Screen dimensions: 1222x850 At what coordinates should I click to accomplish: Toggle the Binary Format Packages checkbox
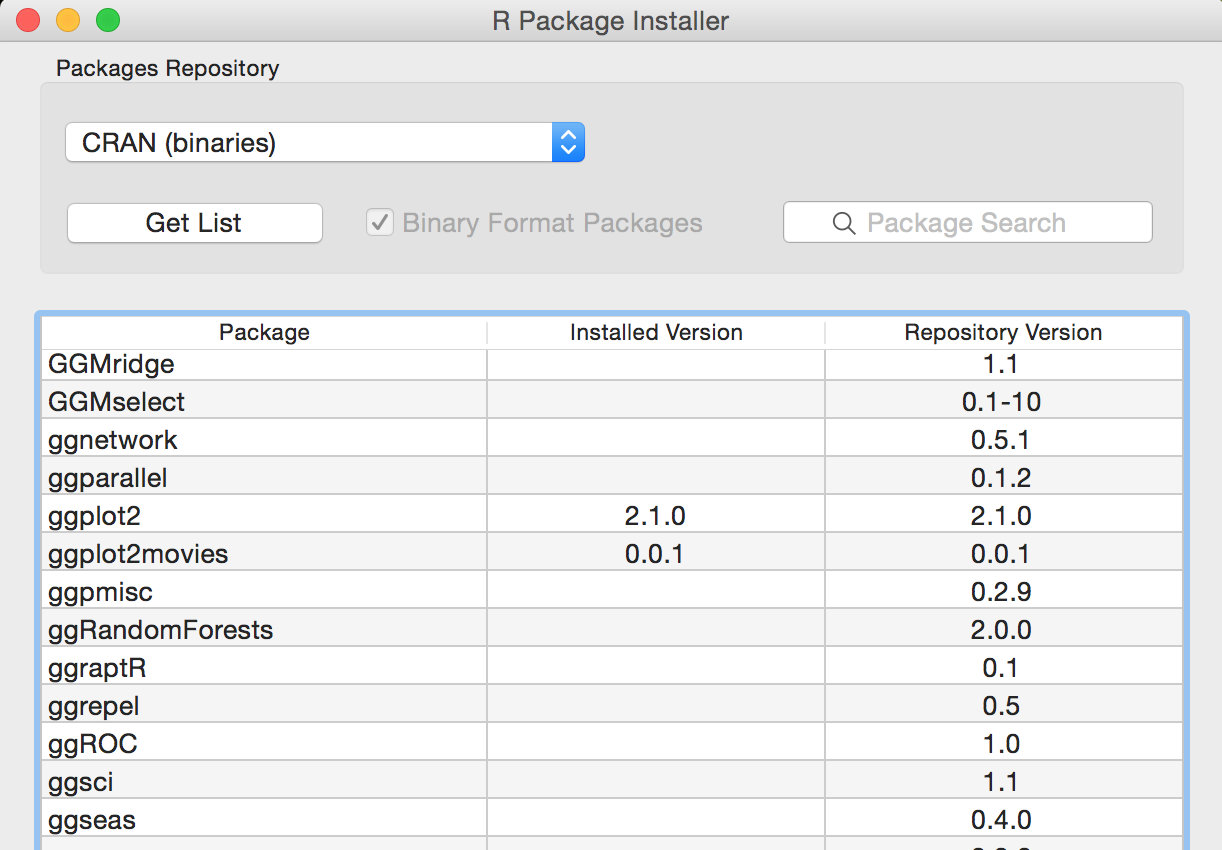380,222
